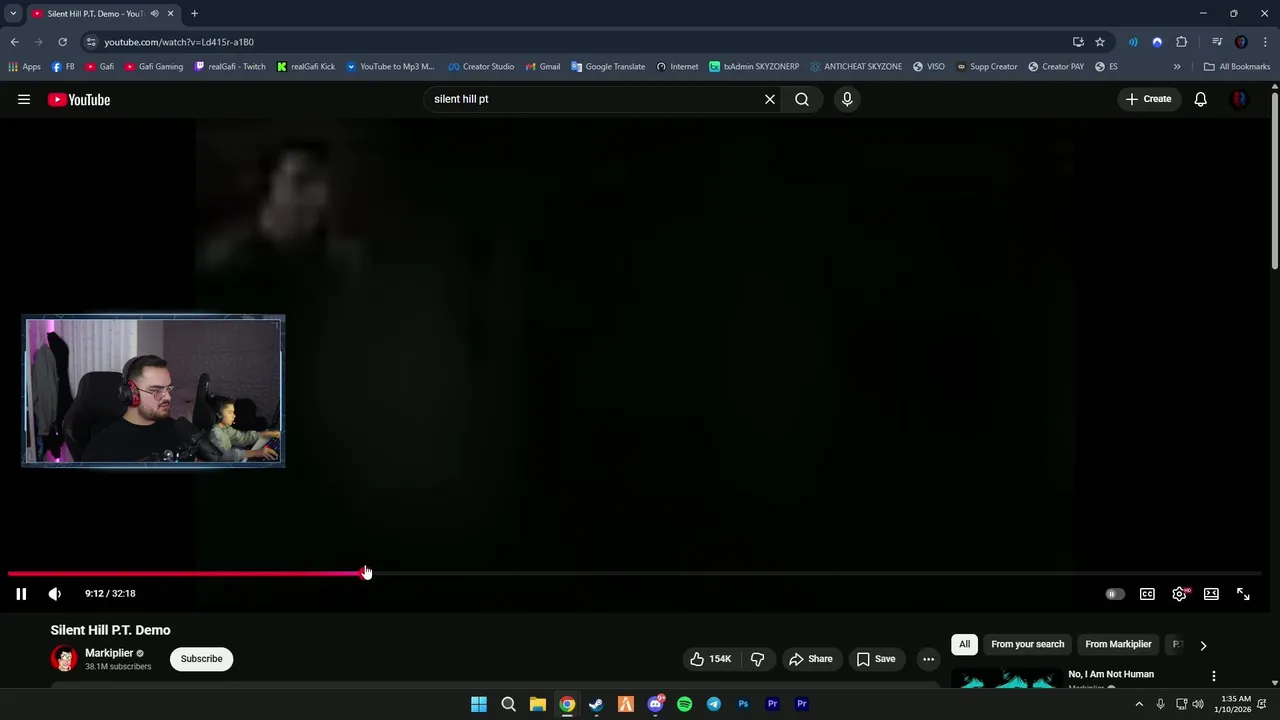The height and width of the screenshot is (720, 1280).
Task: Click the address bar URL
Action: [179, 42]
